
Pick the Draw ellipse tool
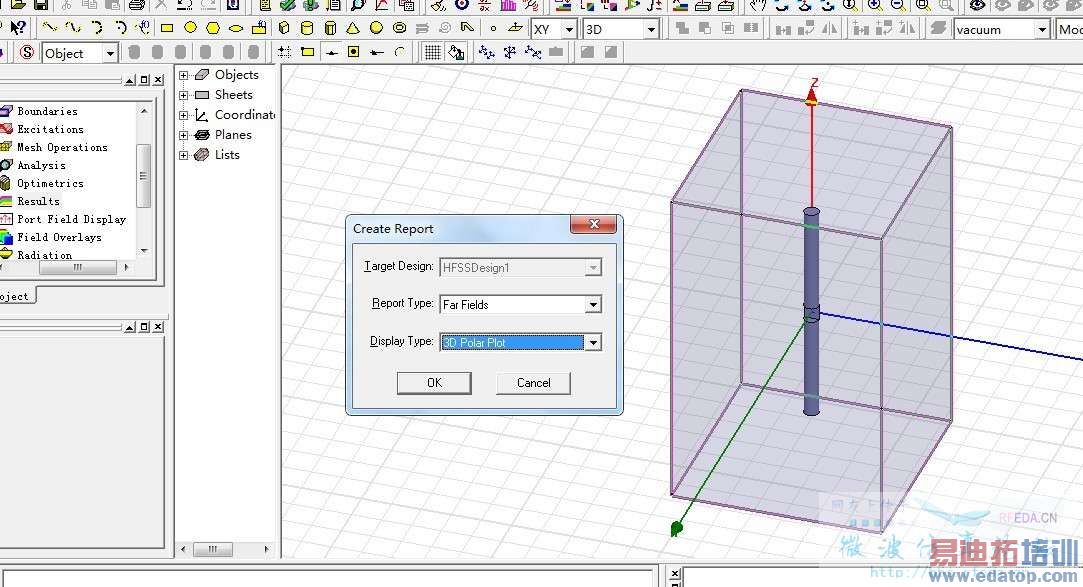coord(236,28)
